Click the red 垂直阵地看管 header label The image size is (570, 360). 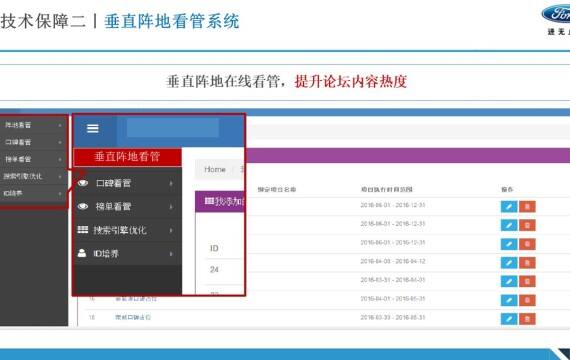[127, 157]
